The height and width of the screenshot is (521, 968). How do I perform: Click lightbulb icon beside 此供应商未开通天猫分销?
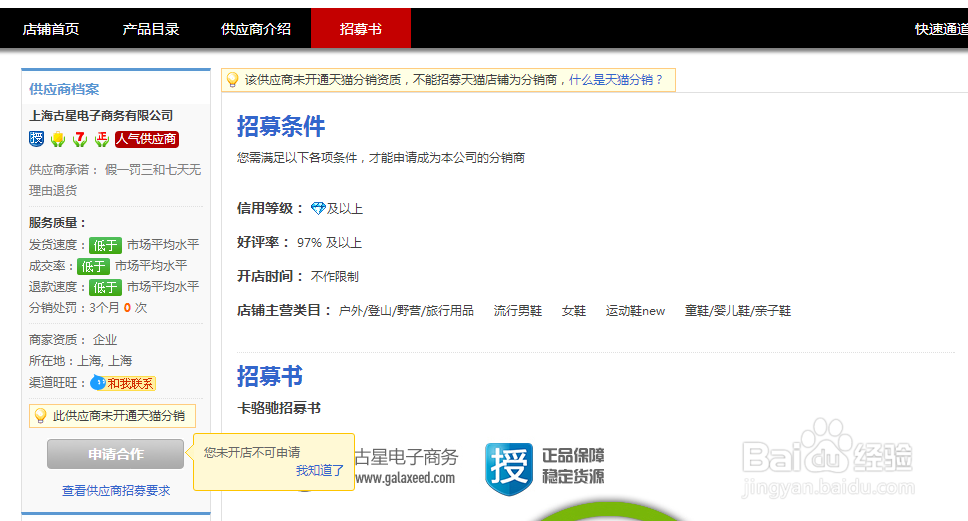pyautogui.click(x=40, y=416)
